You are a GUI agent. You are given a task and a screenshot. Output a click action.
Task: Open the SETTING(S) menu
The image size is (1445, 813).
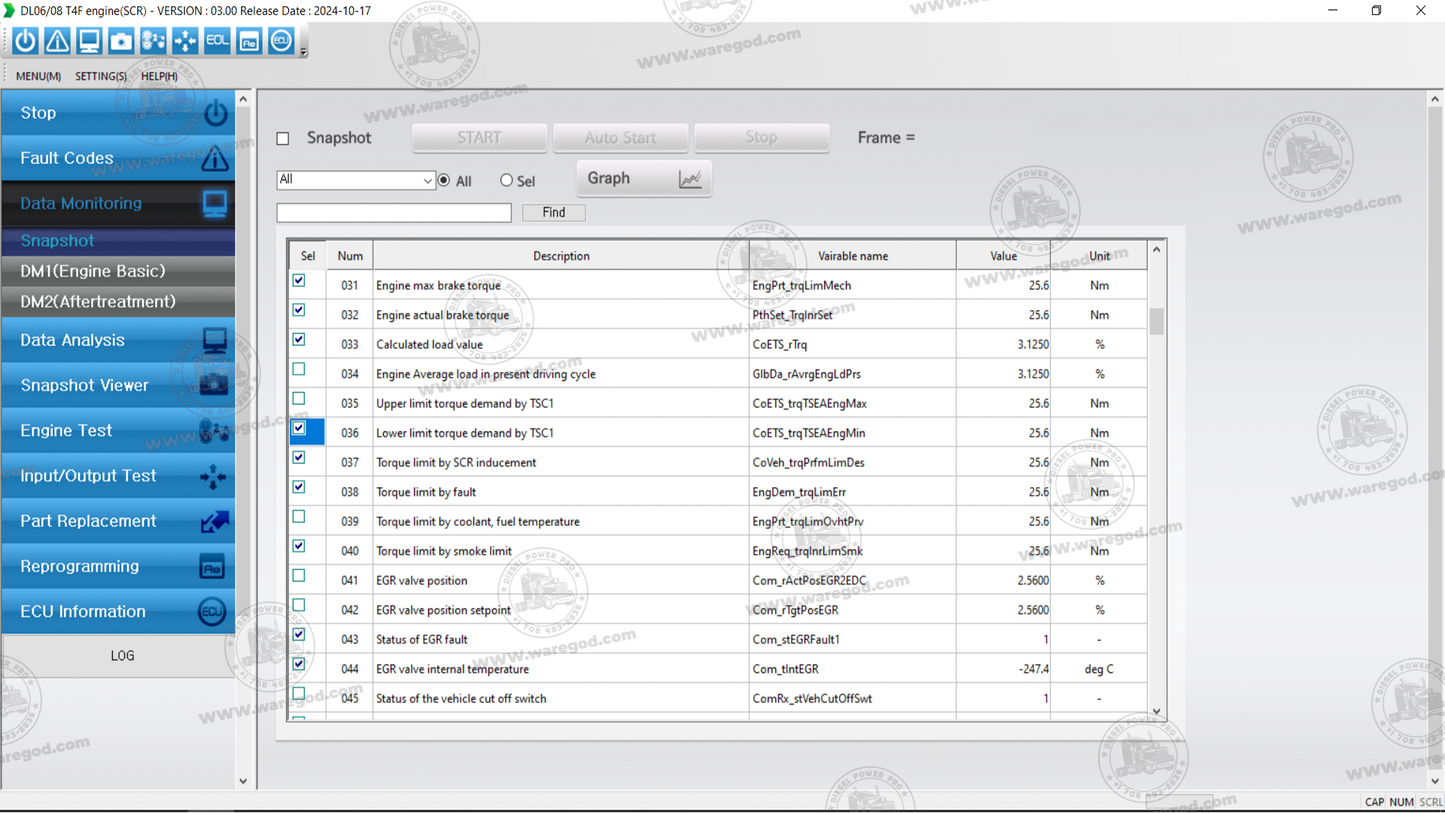click(x=101, y=76)
